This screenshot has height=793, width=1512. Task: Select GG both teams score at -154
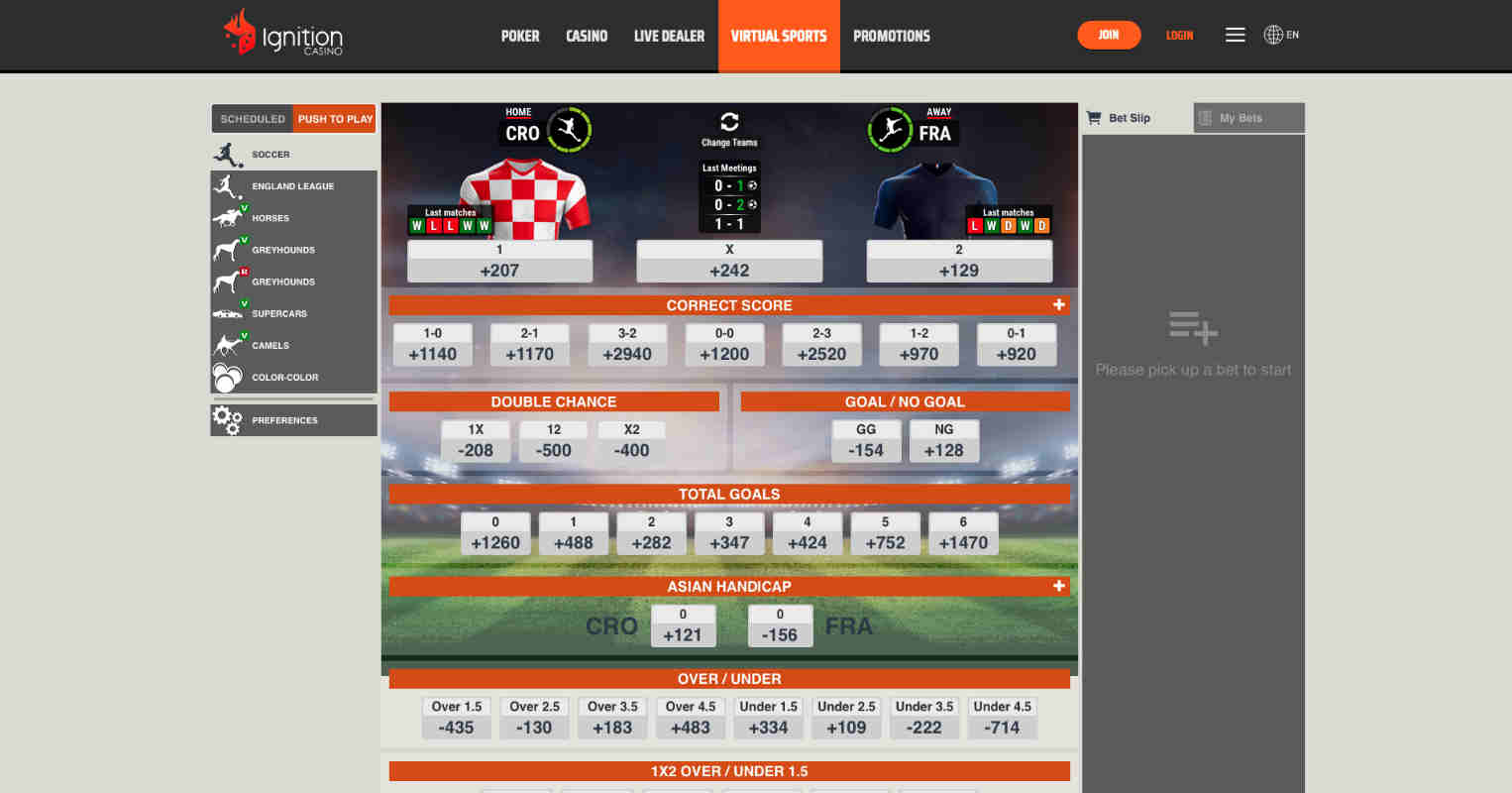tap(866, 441)
